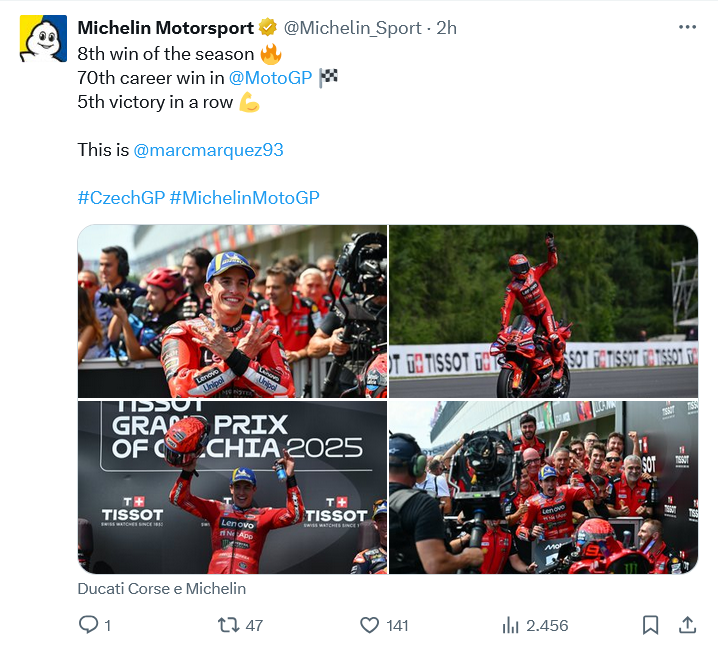Open the 2h timestamp link
718x651 pixels.
(x=446, y=28)
